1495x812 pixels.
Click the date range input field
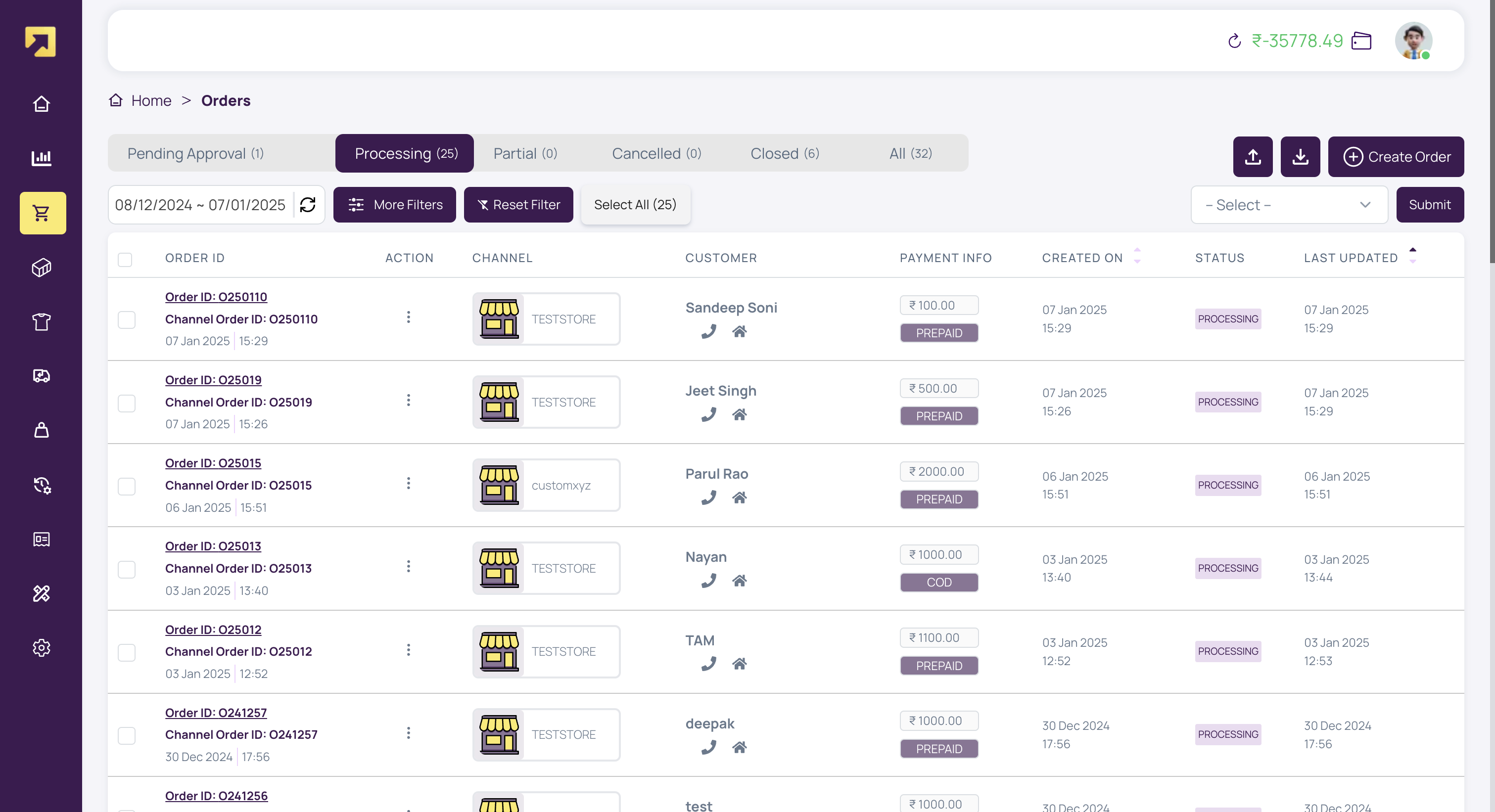coord(200,205)
